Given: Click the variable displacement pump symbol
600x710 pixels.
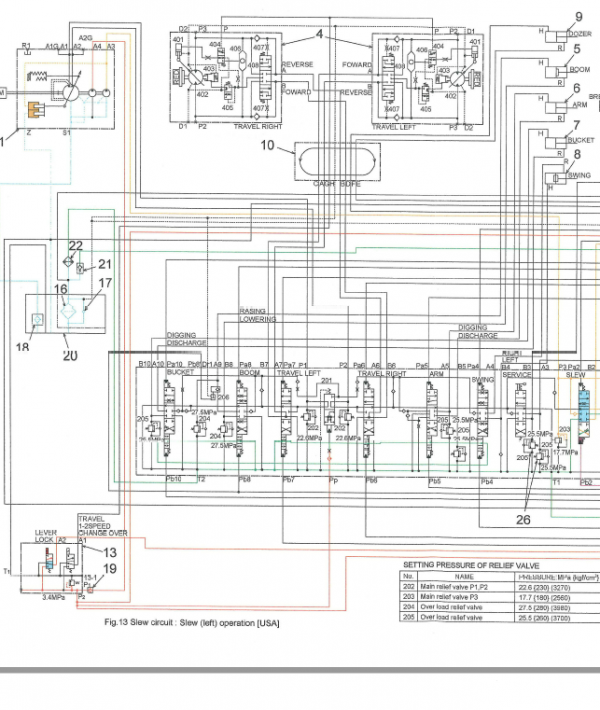Looking at the screenshot, I should (x=70, y=93).
